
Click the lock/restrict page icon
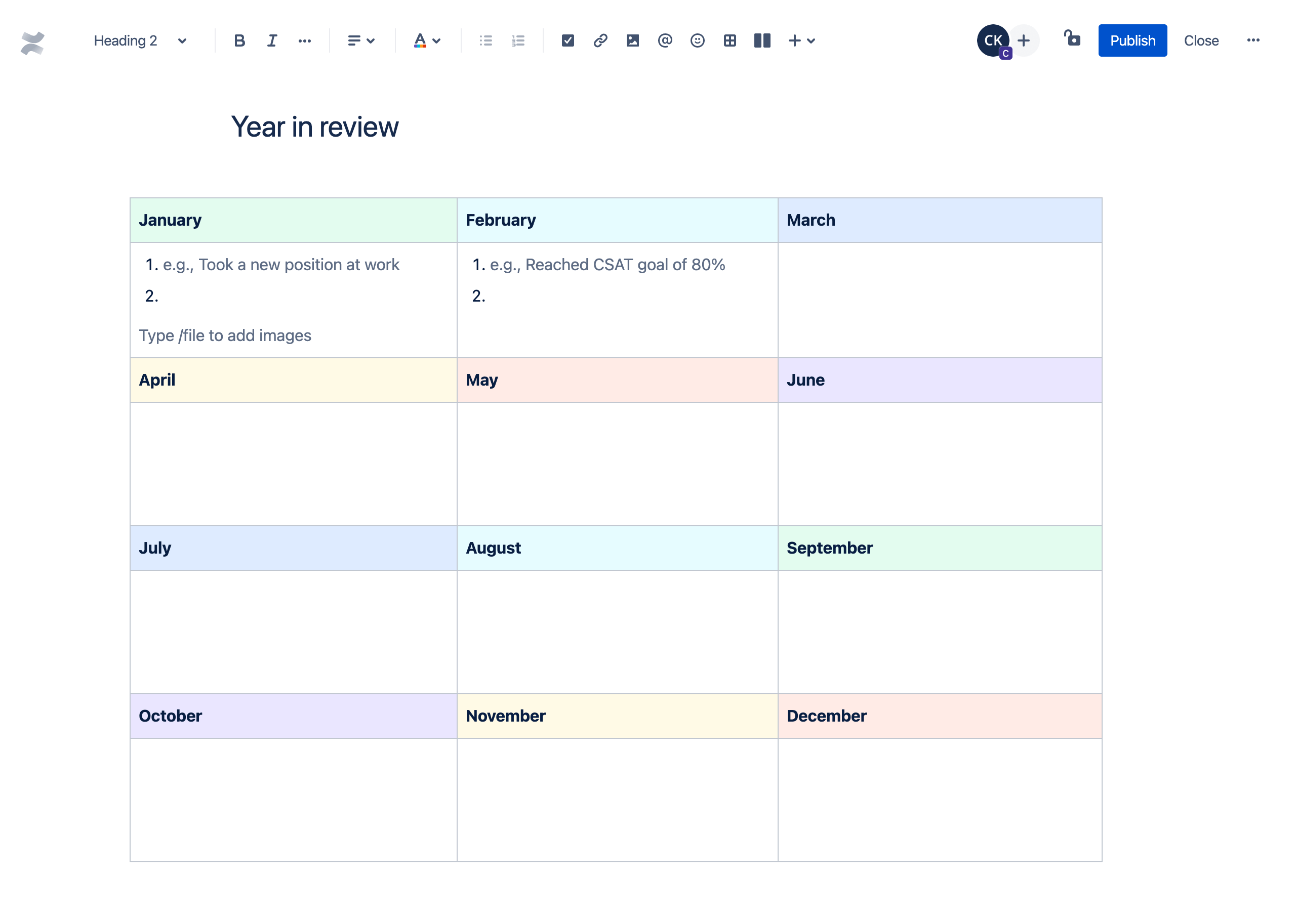(x=1071, y=40)
